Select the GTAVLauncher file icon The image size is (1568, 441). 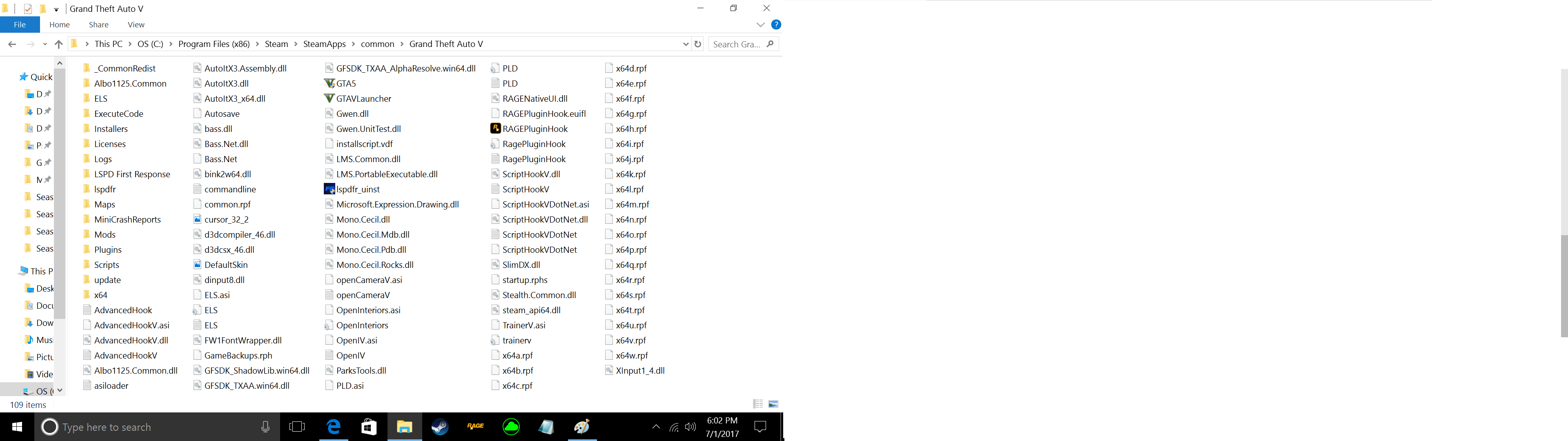pos(329,99)
